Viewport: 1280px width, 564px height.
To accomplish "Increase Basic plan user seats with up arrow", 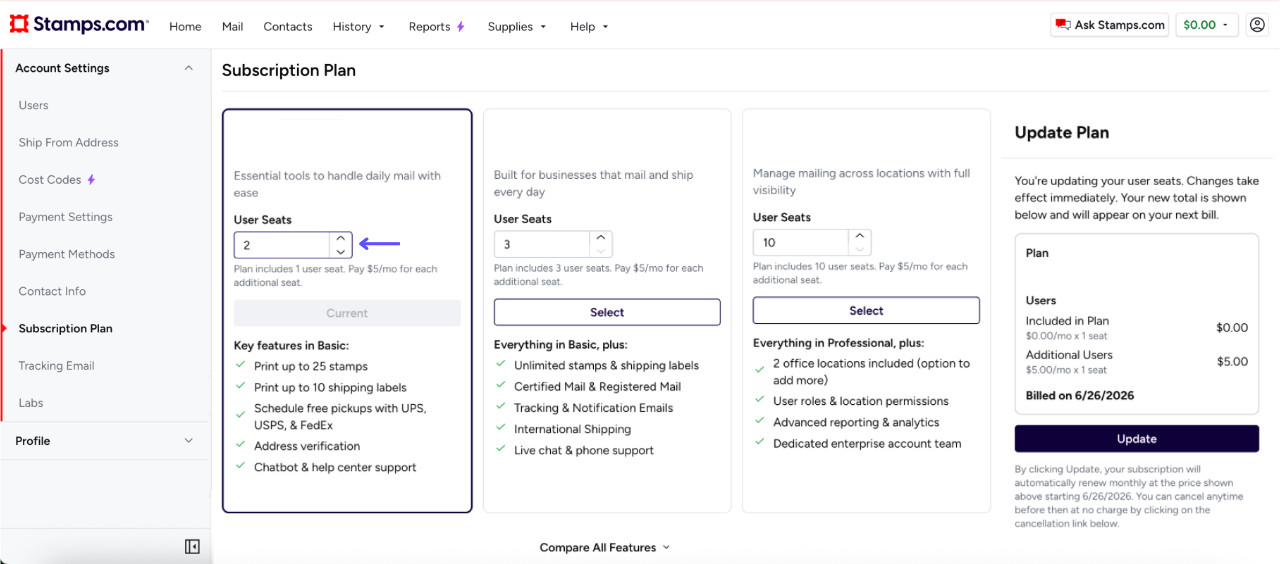I will 341,239.
